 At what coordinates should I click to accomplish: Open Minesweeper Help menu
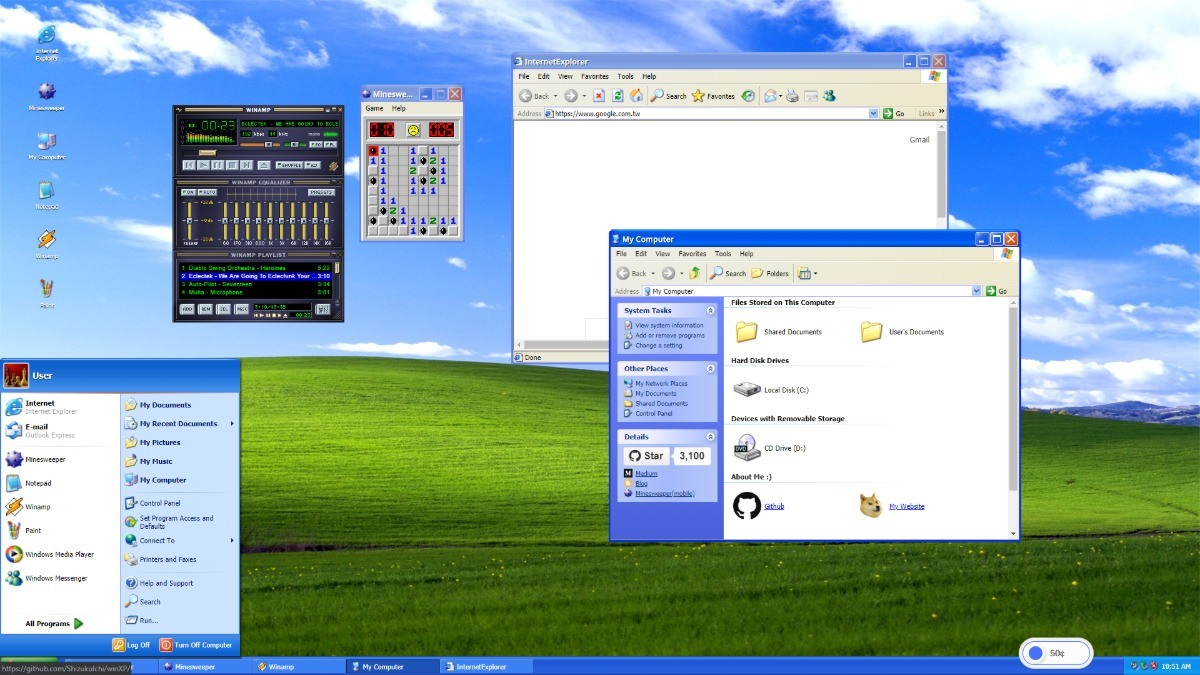coord(399,108)
